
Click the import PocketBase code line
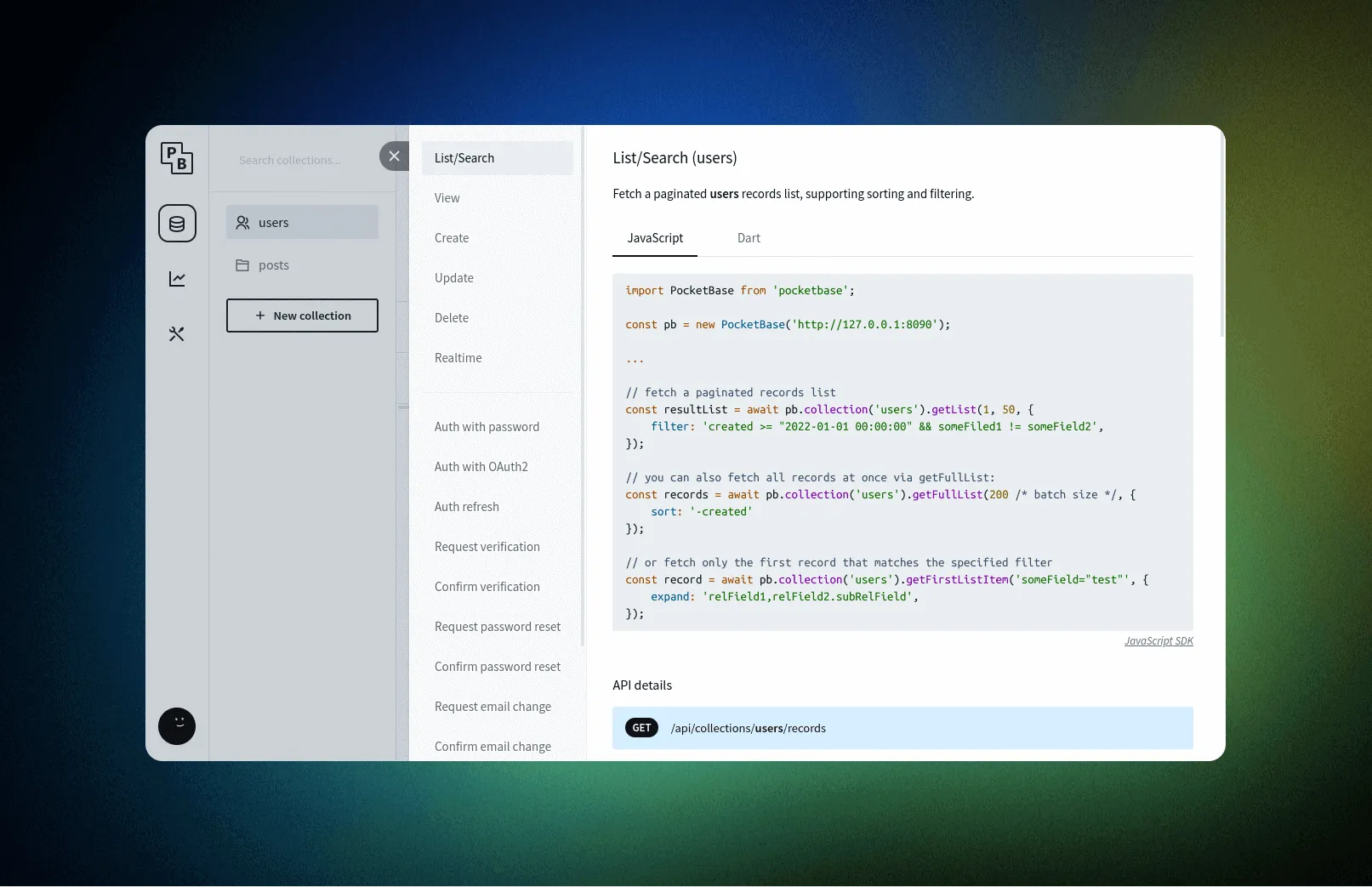[740, 291]
